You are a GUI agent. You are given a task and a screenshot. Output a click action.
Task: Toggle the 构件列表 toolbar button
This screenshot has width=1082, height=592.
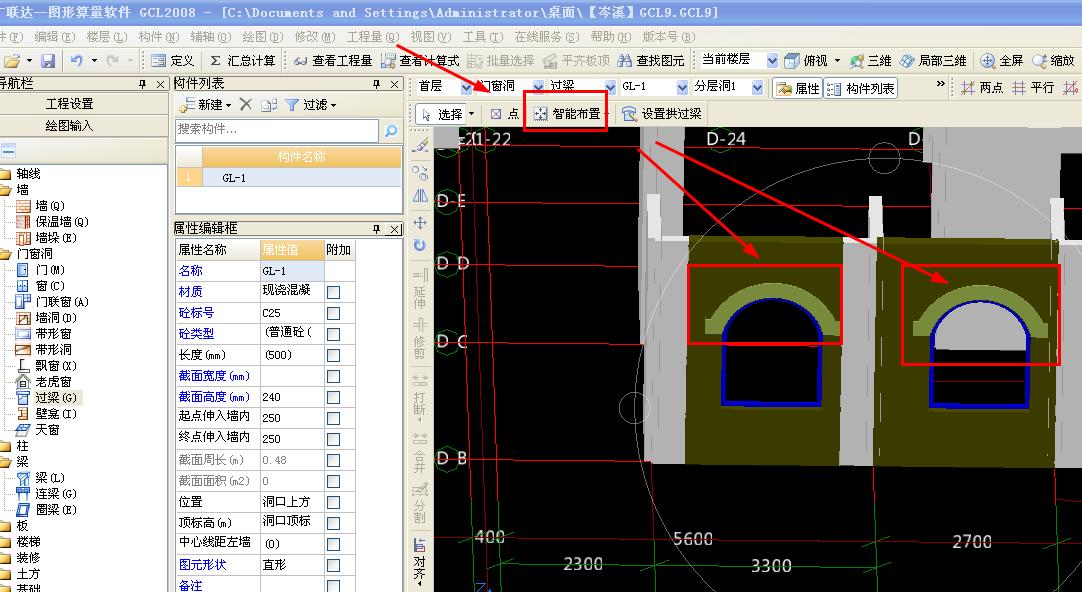pyautogui.click(x=860, y=88)
